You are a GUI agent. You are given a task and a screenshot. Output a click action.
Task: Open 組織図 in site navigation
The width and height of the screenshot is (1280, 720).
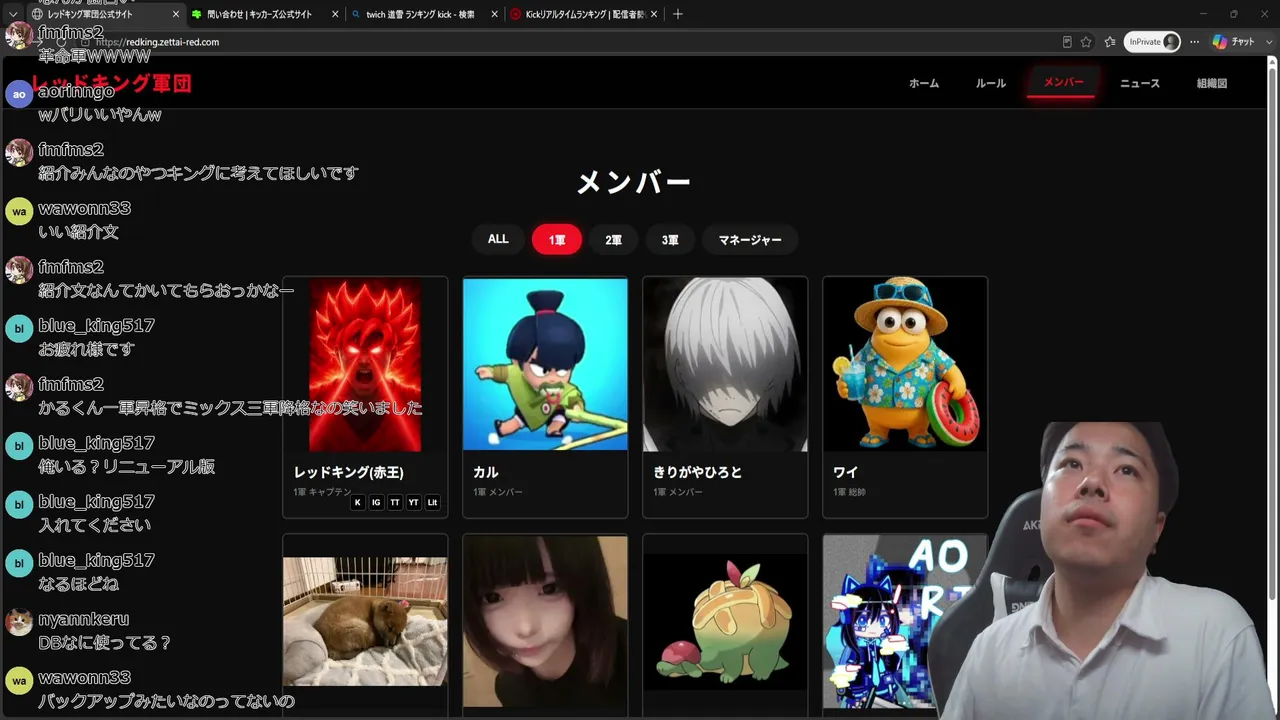[x=1212, y=83]
